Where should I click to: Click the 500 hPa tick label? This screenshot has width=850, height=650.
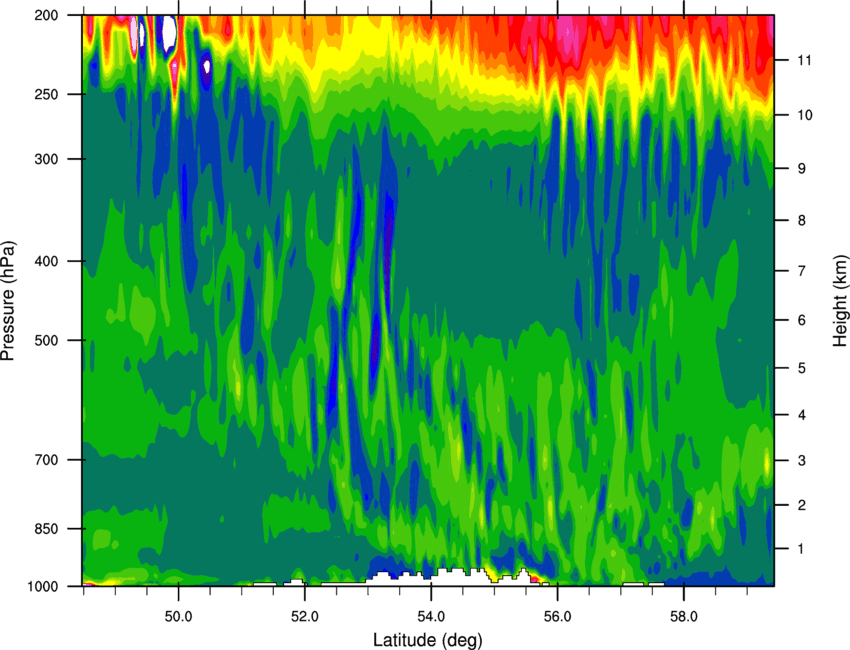46,340
